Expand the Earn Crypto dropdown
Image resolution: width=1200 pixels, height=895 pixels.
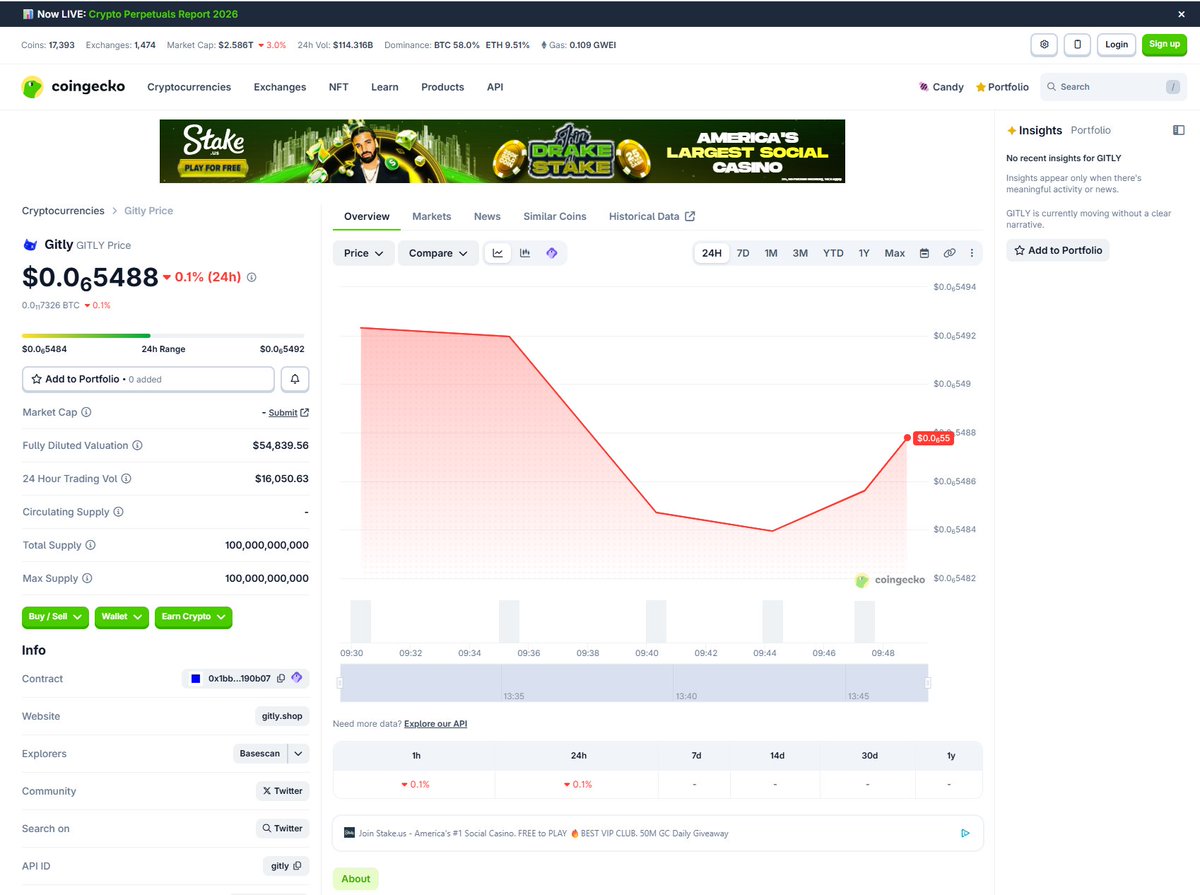click(194, 617)
